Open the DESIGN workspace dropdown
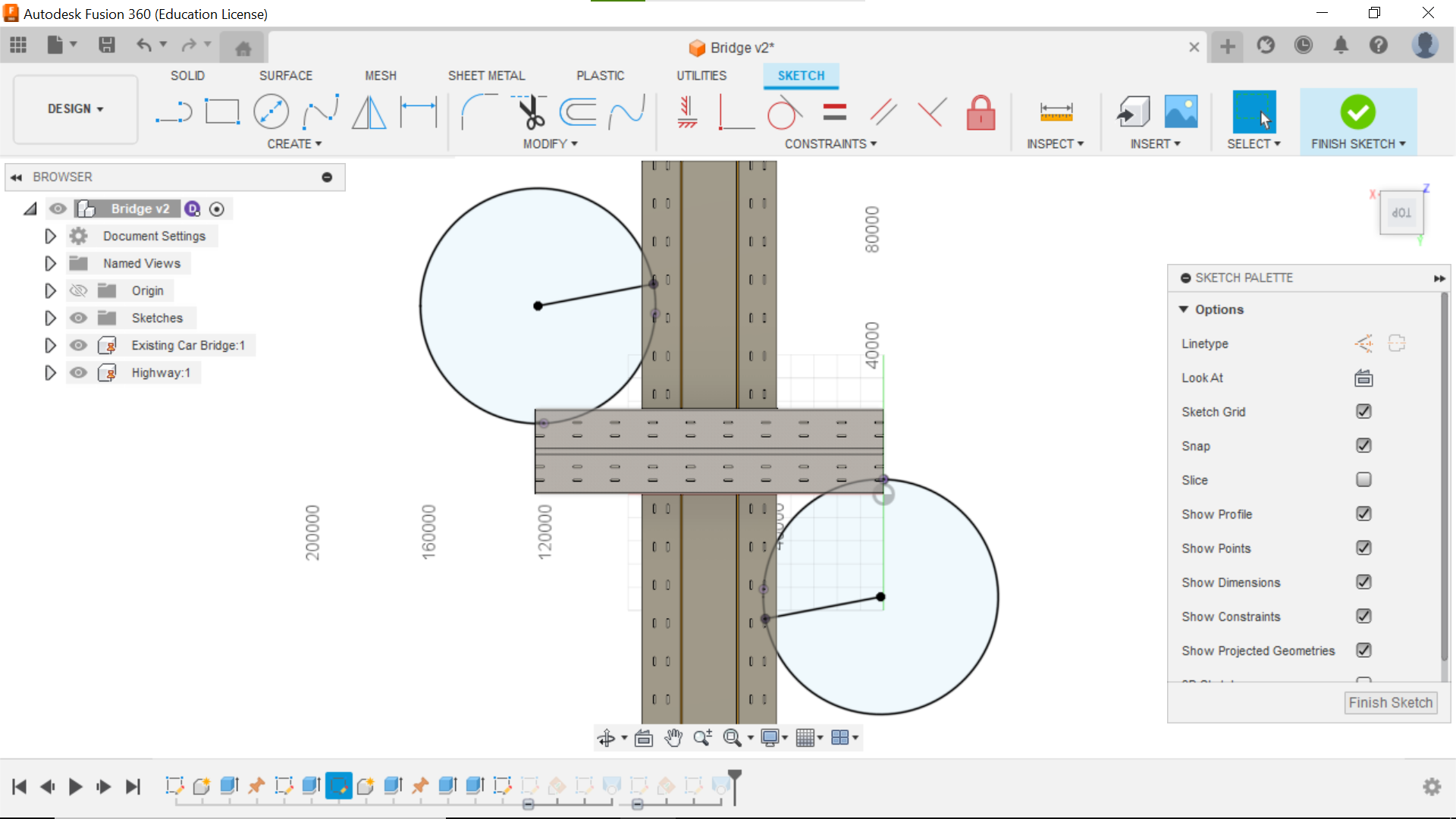1456x819 pixels. pos(75,109)
